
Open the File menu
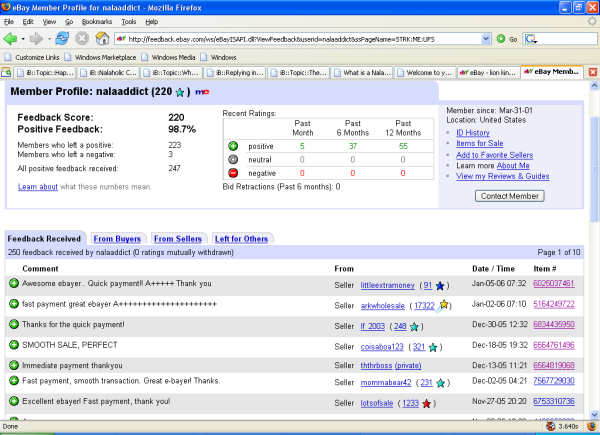tap(9, 22)
